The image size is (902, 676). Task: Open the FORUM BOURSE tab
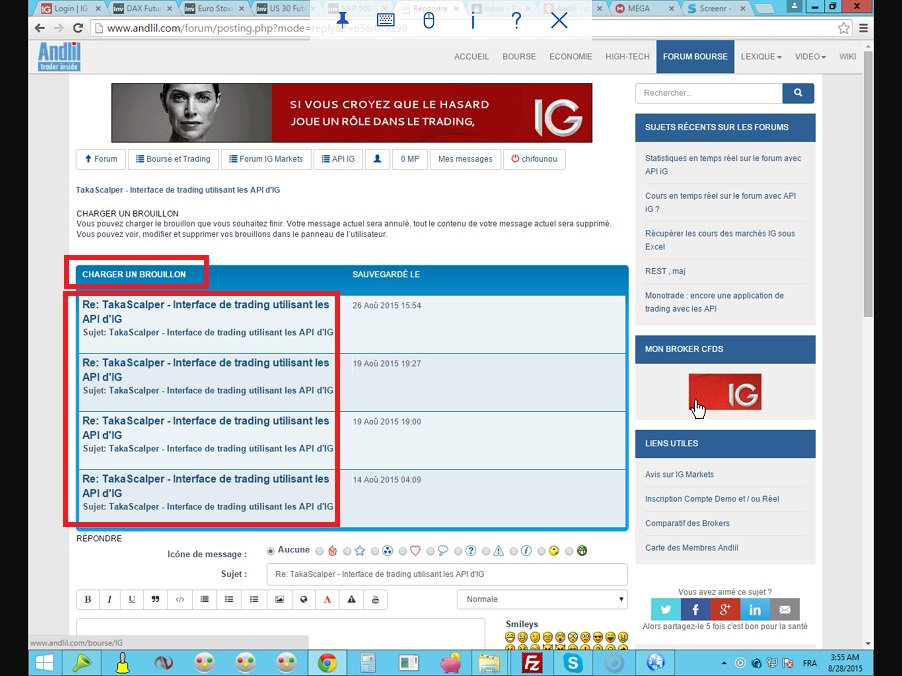coord(695,56)
